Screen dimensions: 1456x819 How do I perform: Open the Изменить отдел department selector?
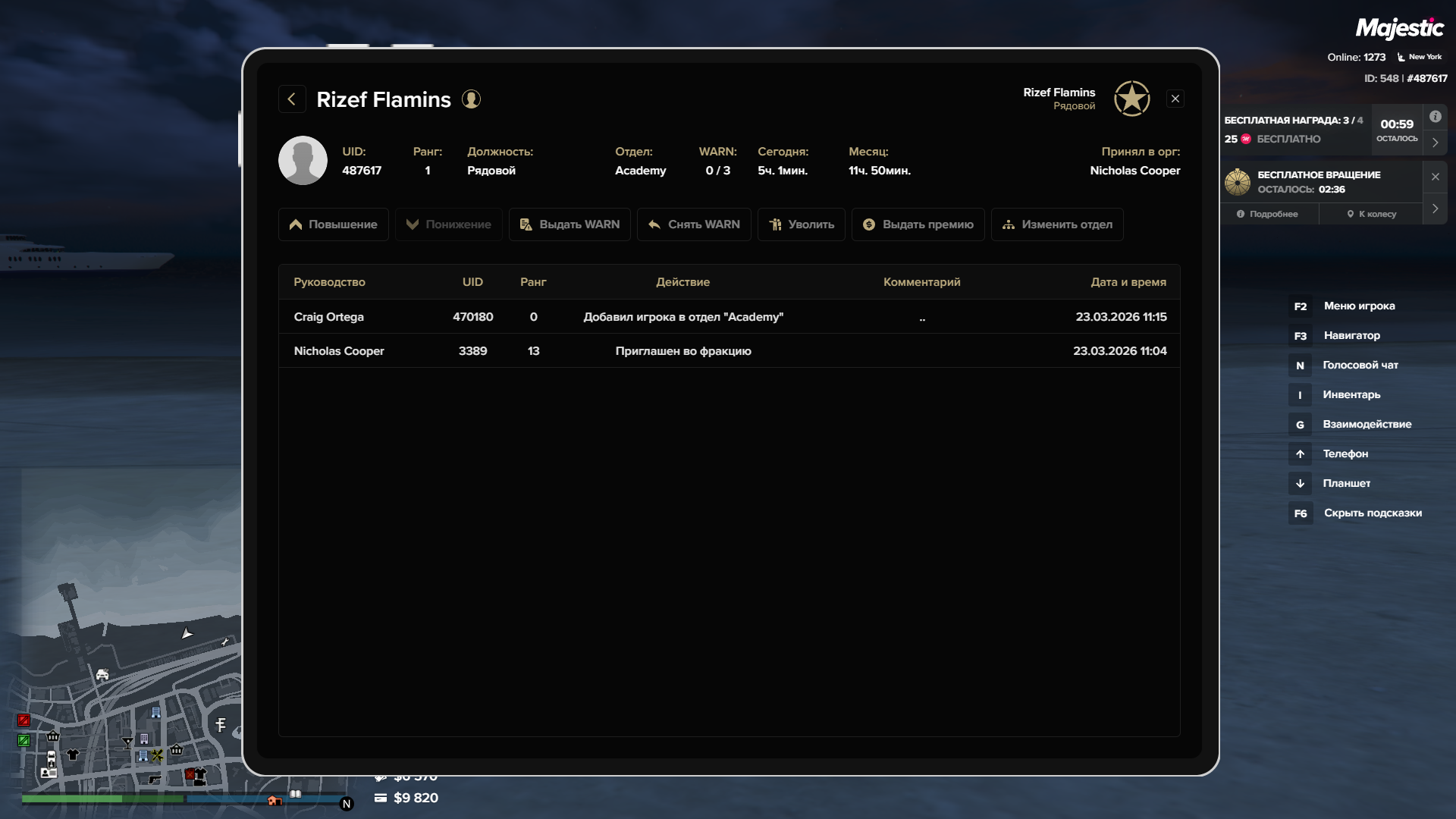[1056, 224]
